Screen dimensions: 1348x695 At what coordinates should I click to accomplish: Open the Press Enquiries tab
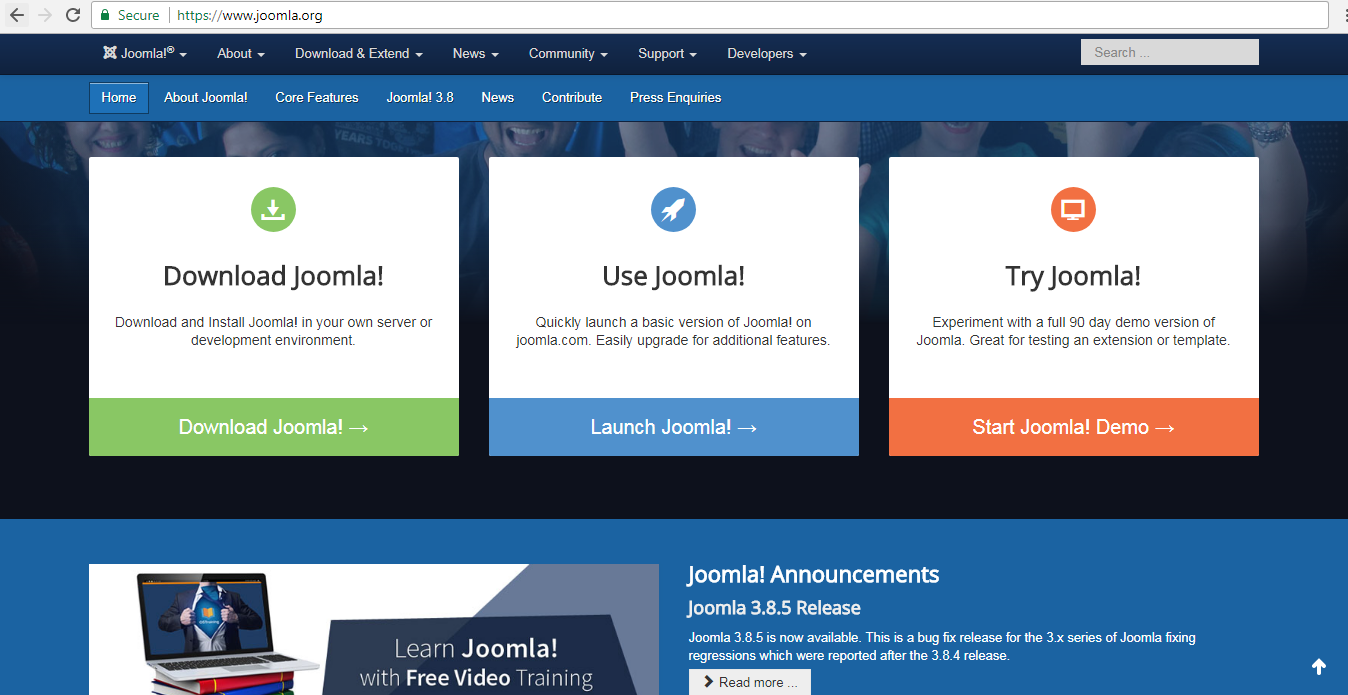(675, 98)
